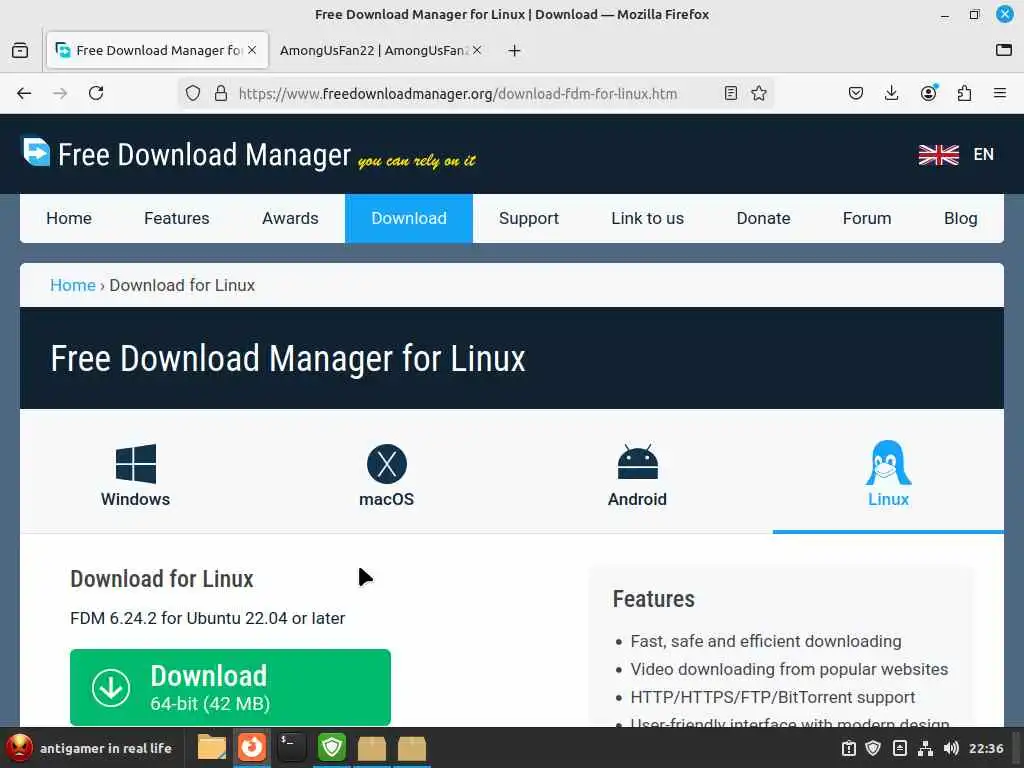The height and width of the screenshot is (768, 1024).
Task: Open the volume speaker tray icon
Action: tap(952, 748)
